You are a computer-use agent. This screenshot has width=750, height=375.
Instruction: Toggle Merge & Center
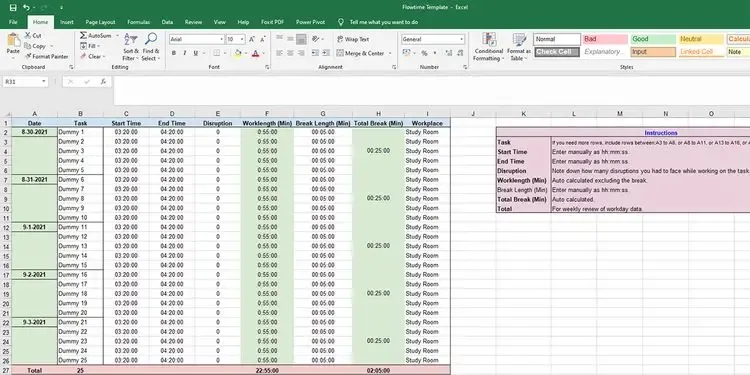(x=361, y=53)
